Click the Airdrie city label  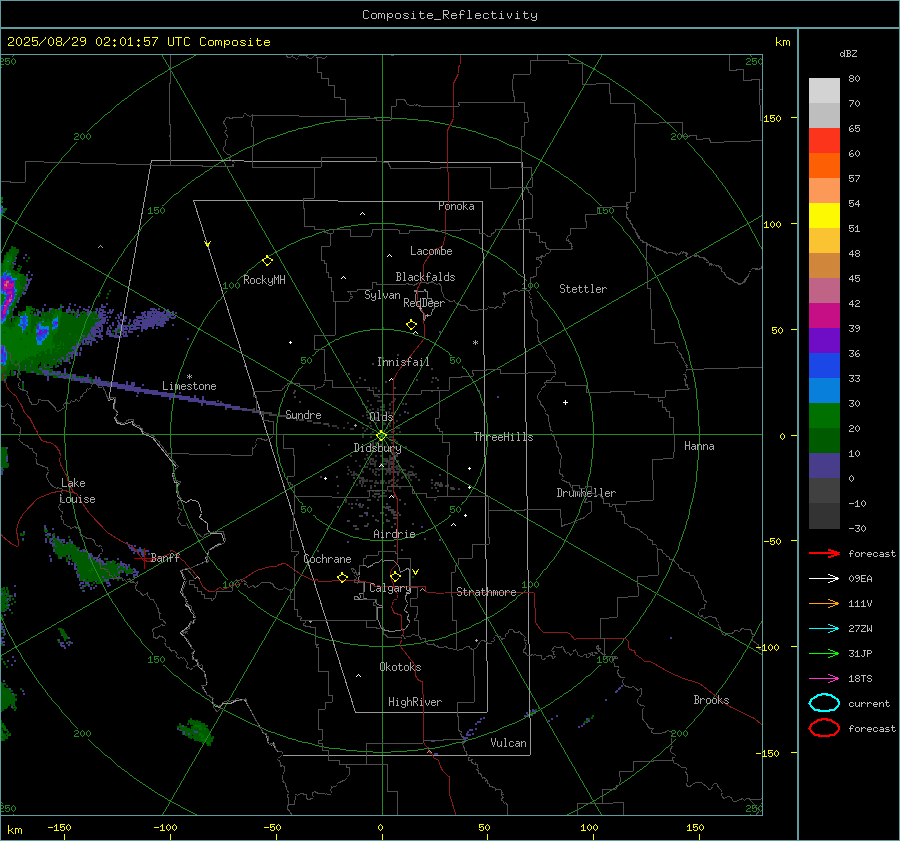tap(394, 534)
